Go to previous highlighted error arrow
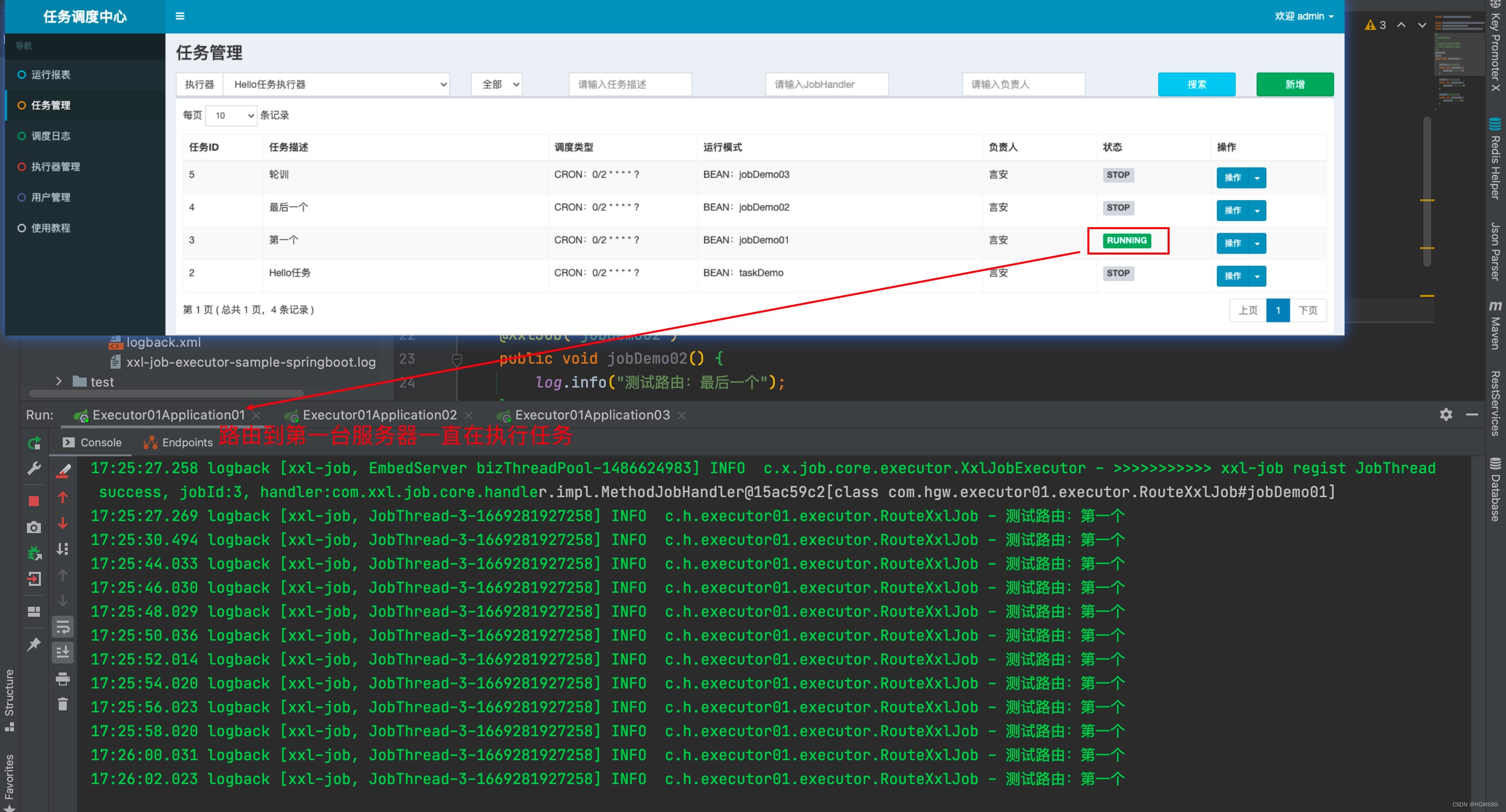The height and width of the screenshot is (812, 1506). click(1401, 25)
